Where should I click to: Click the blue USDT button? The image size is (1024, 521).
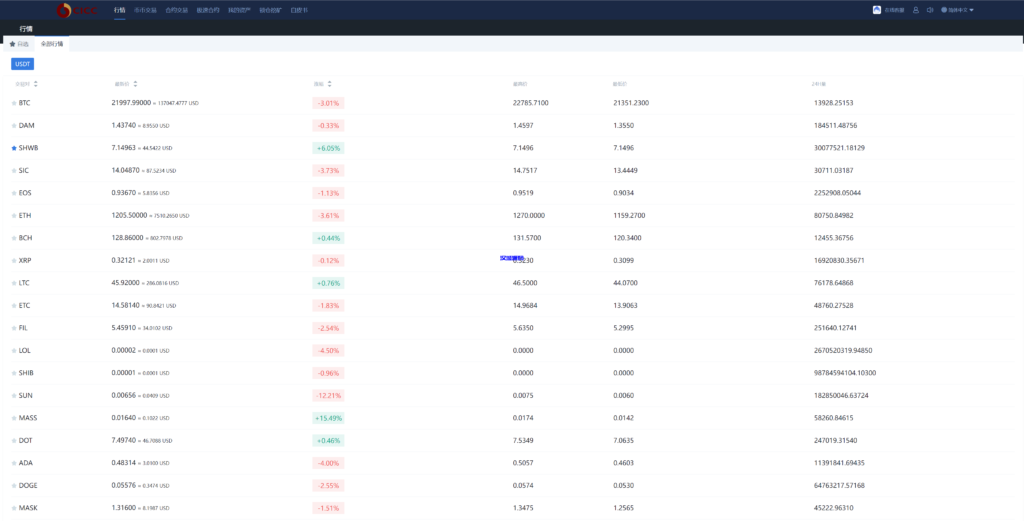(x=22, y=63)
